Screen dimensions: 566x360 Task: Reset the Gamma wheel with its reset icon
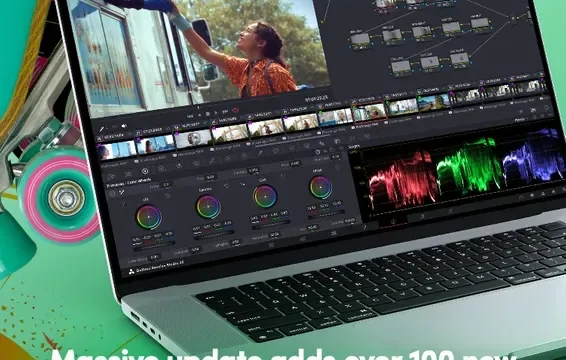(226, 186)
